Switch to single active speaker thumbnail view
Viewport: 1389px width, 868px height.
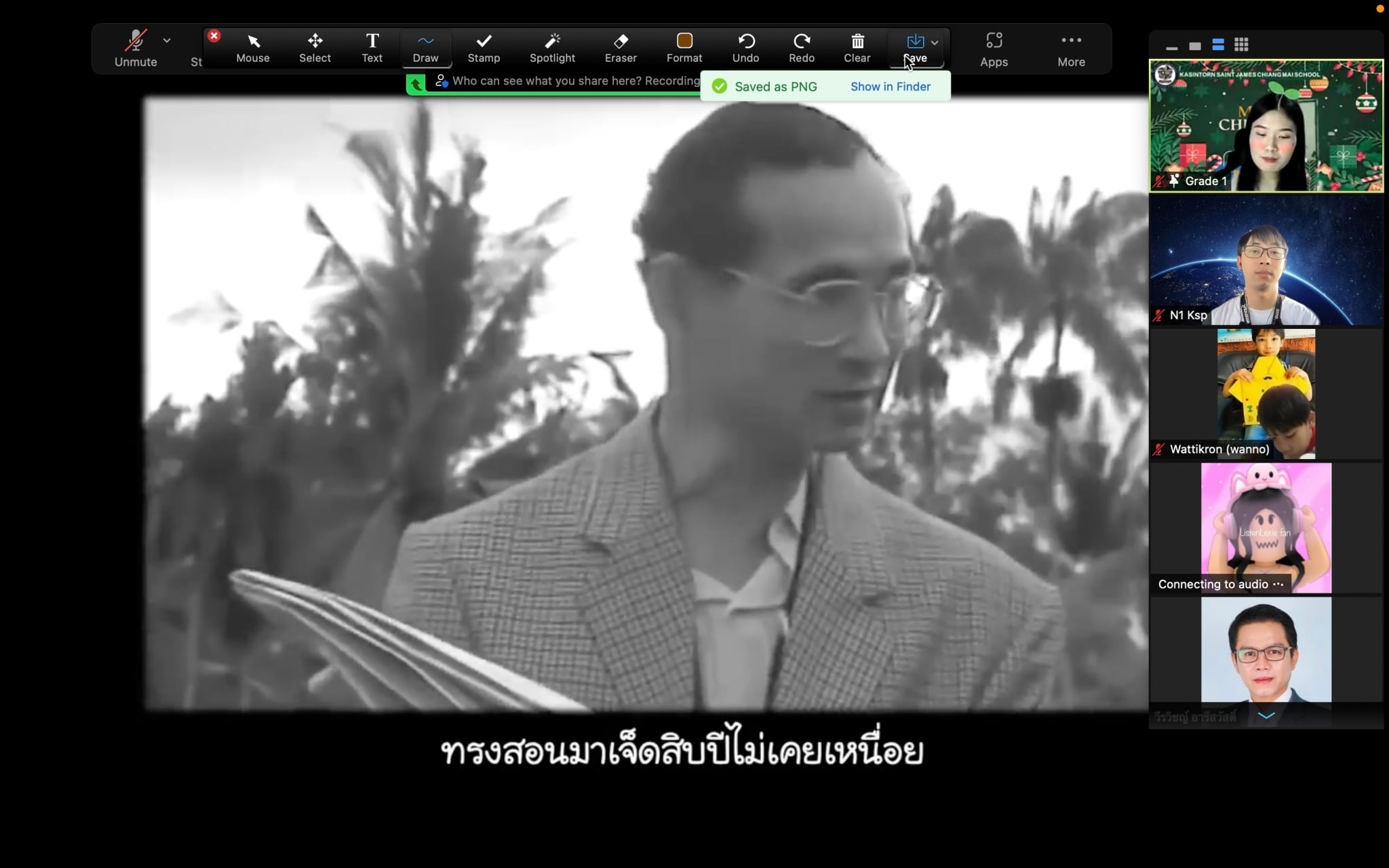tap(1195, 46)
